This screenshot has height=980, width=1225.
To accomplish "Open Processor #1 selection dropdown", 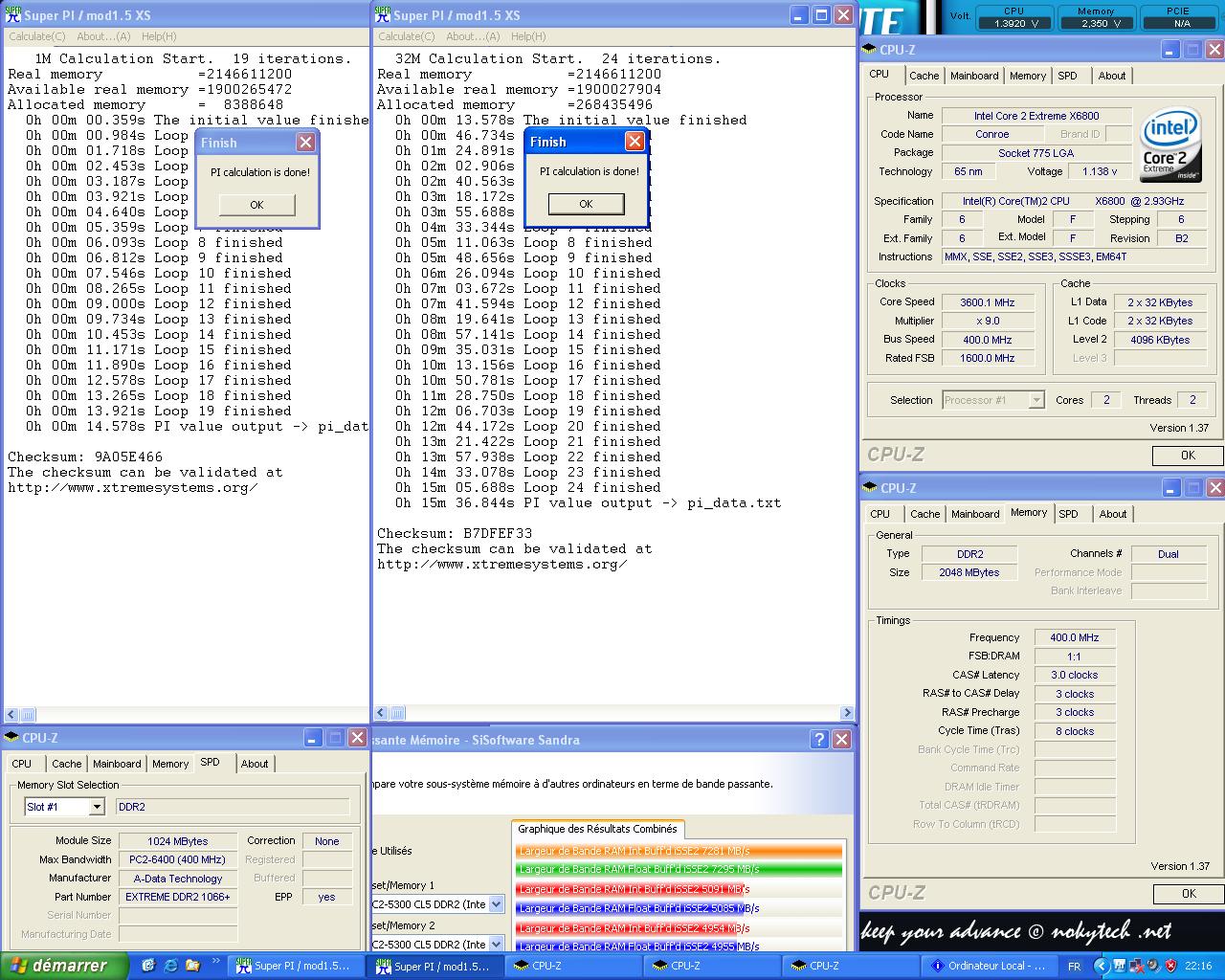I will [x=1036, y=400].
